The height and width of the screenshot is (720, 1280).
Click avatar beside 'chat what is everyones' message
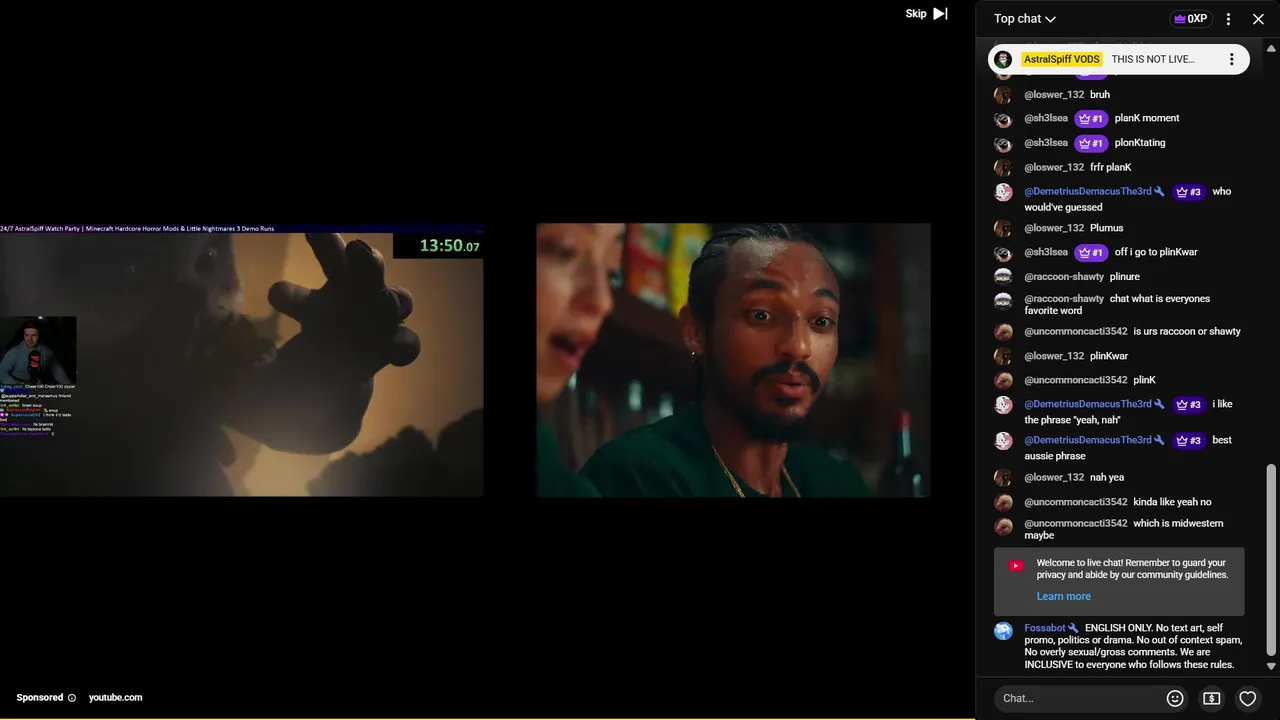tap(1003, 301)
